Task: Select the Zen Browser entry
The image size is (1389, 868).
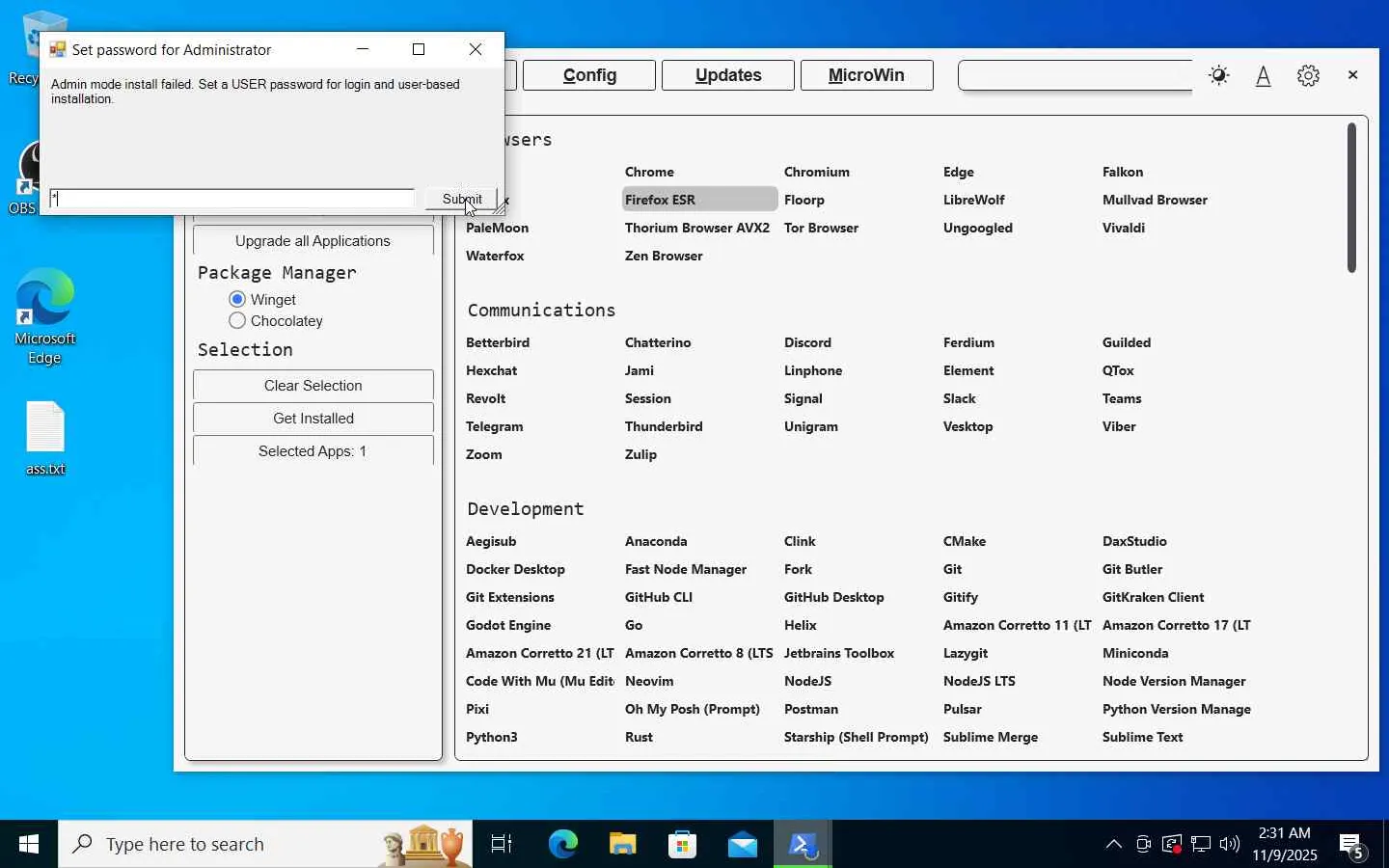Action: (664, 256)
